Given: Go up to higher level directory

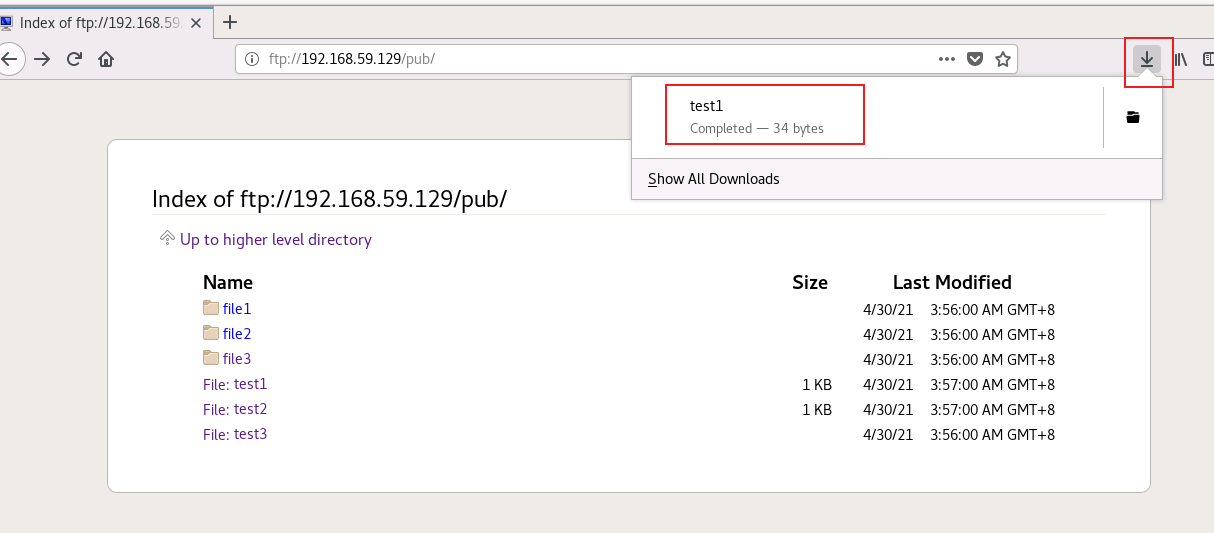Looking at the screenshot, I should [x=276, y=240].
